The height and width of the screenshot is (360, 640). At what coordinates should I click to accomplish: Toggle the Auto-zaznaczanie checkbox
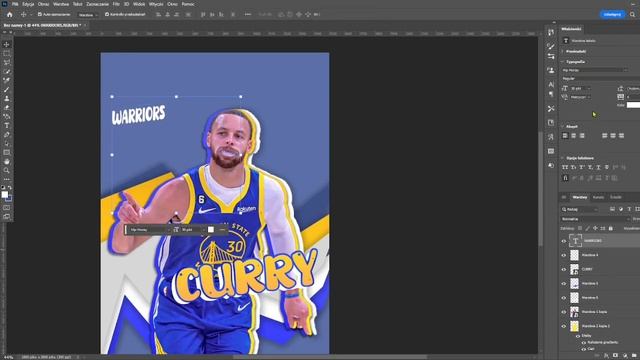click(40, 14)
